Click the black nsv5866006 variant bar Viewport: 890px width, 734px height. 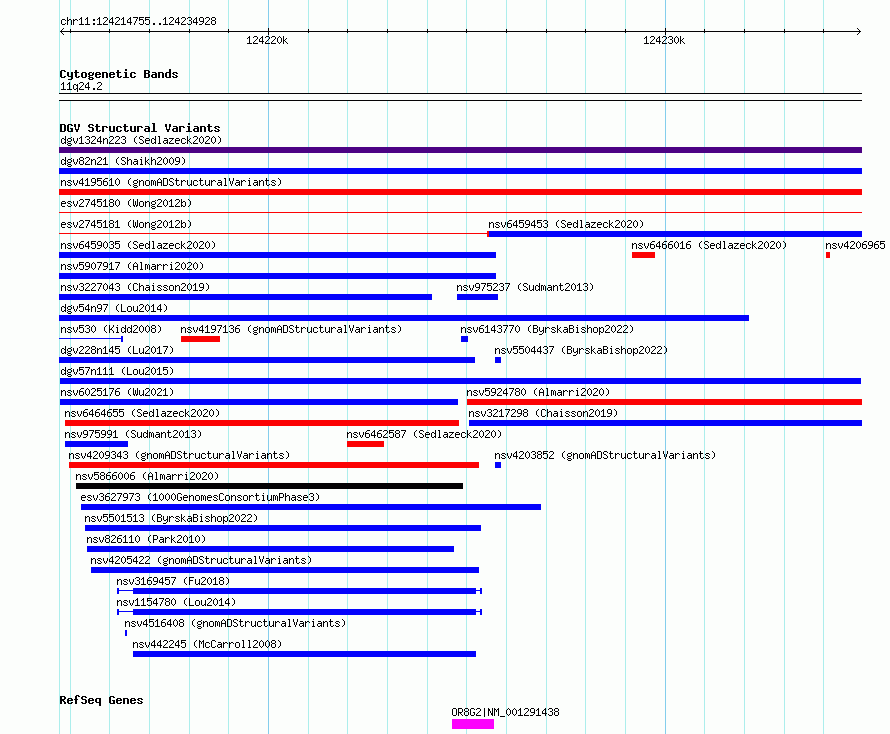coord(270,486)
